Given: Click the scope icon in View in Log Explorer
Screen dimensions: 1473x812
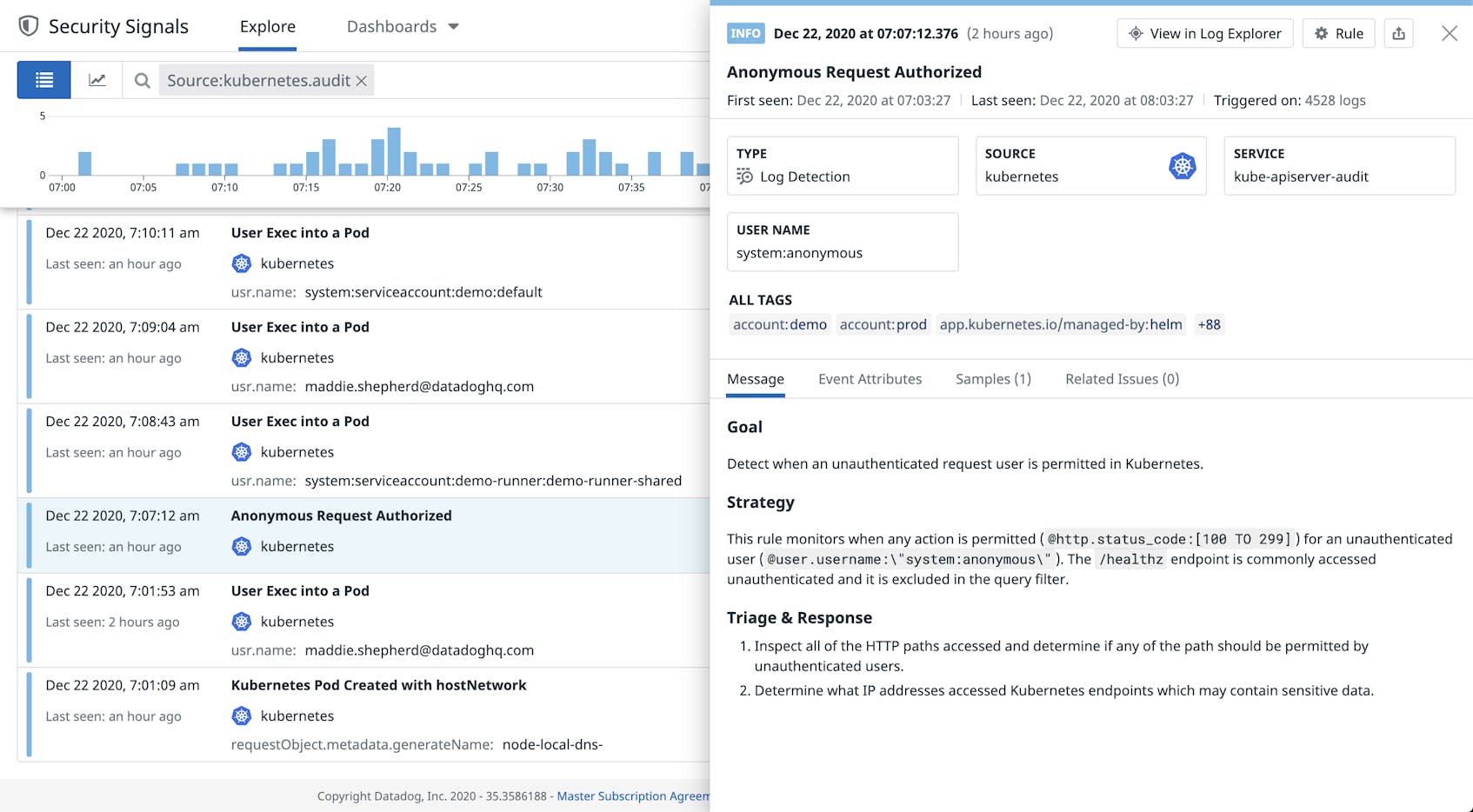Looking at the screenshot, I should click(1135, 34).
